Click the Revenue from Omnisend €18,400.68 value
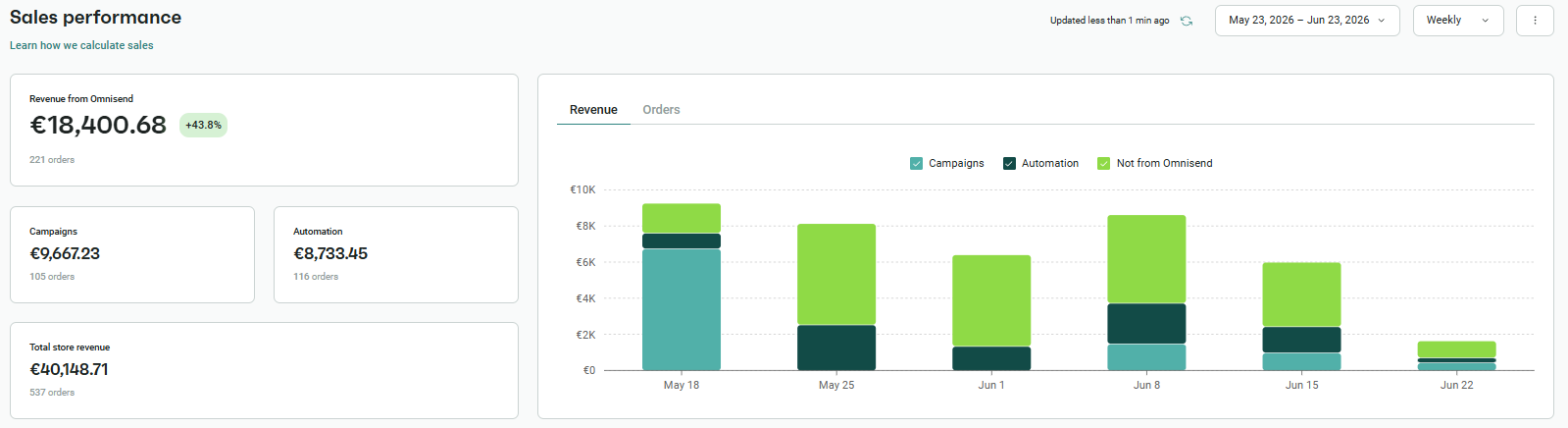This screenshot has height=428, width=1568. 98,125
